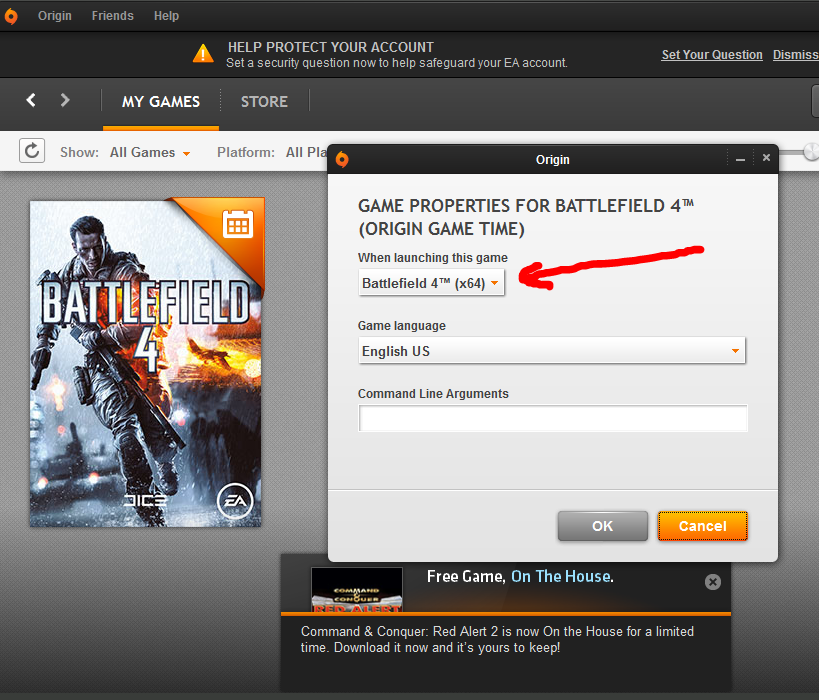Go forward with the right arrow
Image resolution: width=819 pixels, height=700 pixels.
click(x=65, y=100)
